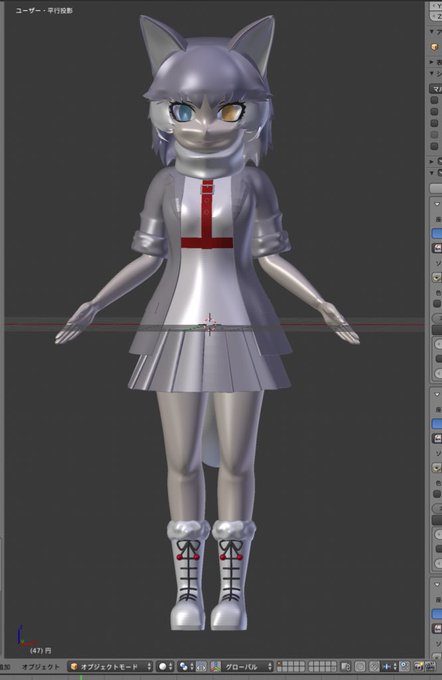Open the pivot point dropdown

(187, 667)
